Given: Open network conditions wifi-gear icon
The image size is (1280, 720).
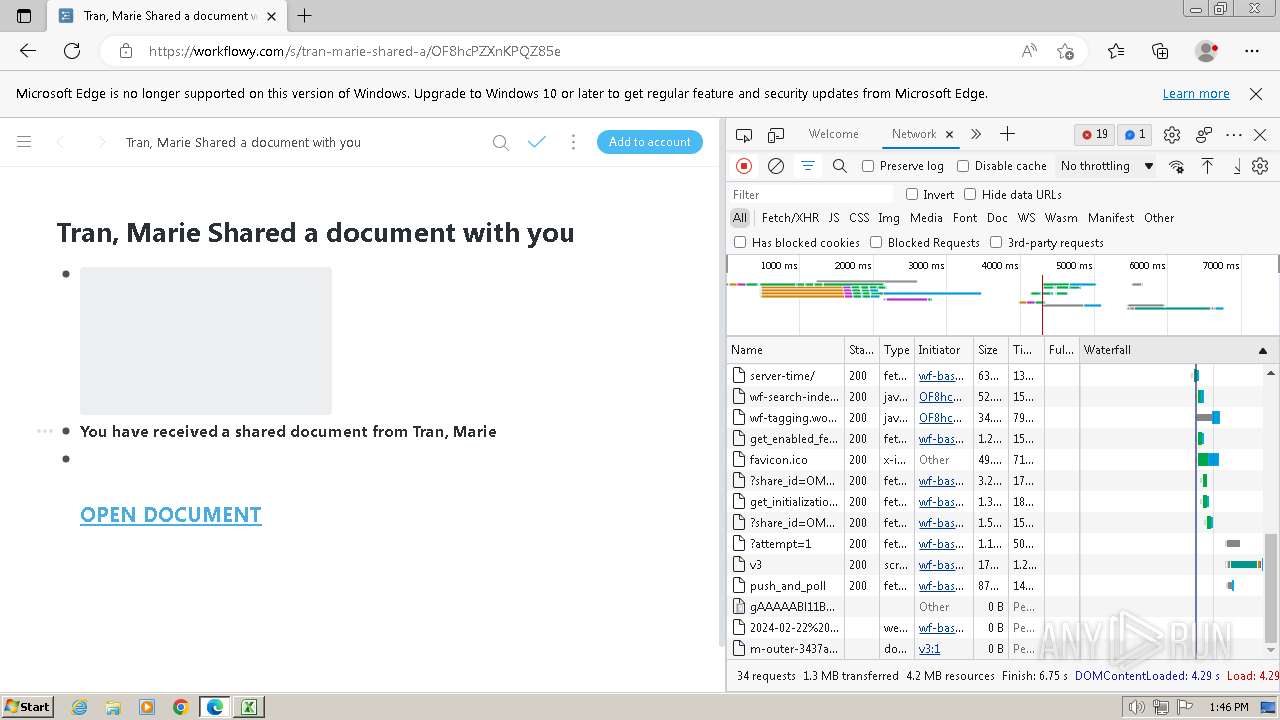Looking at the screenshot, I should pyautogui.click(x=1177, y=166).
